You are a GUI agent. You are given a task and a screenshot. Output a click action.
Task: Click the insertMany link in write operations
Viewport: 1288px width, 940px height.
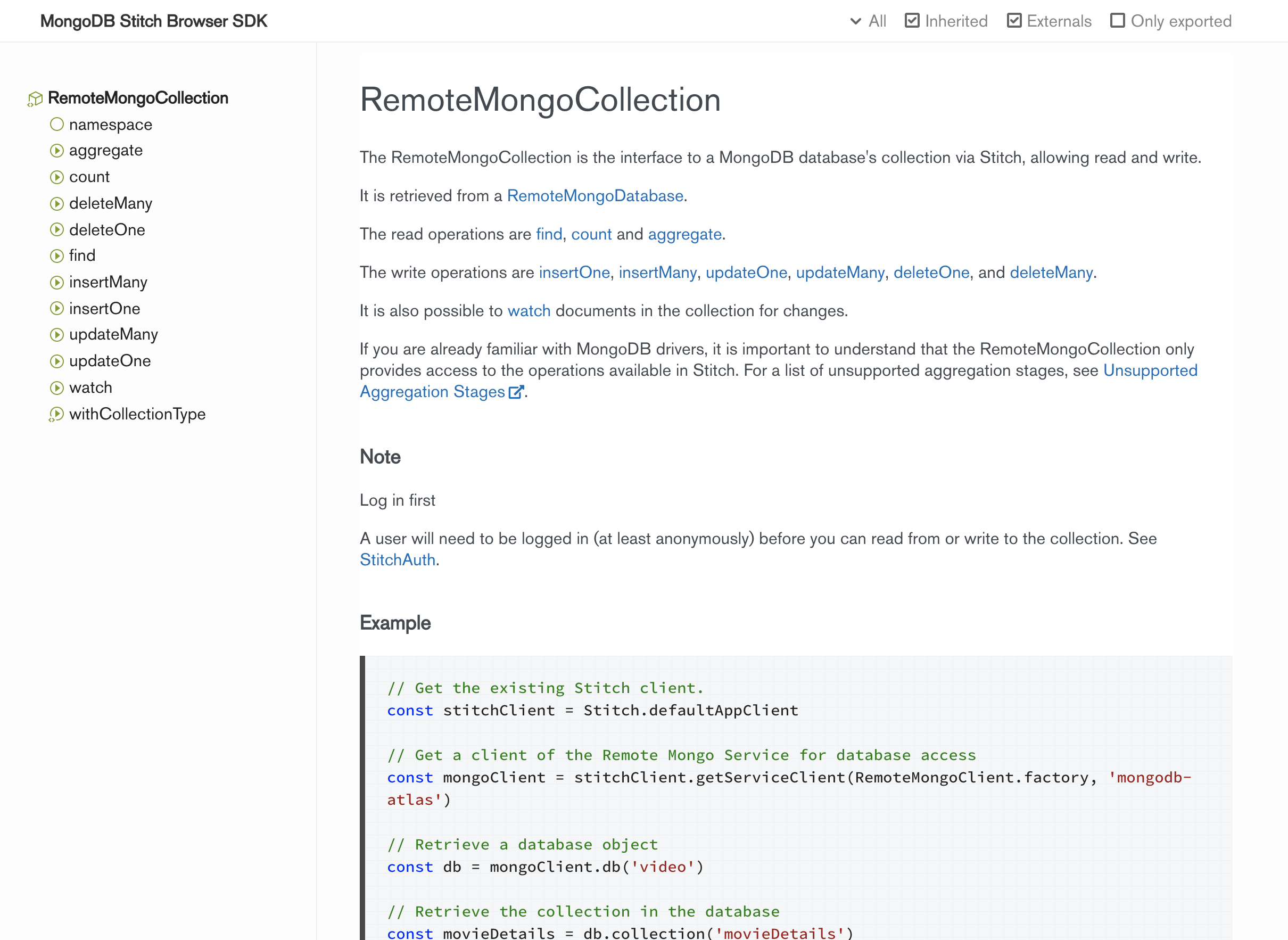[657, 273]
